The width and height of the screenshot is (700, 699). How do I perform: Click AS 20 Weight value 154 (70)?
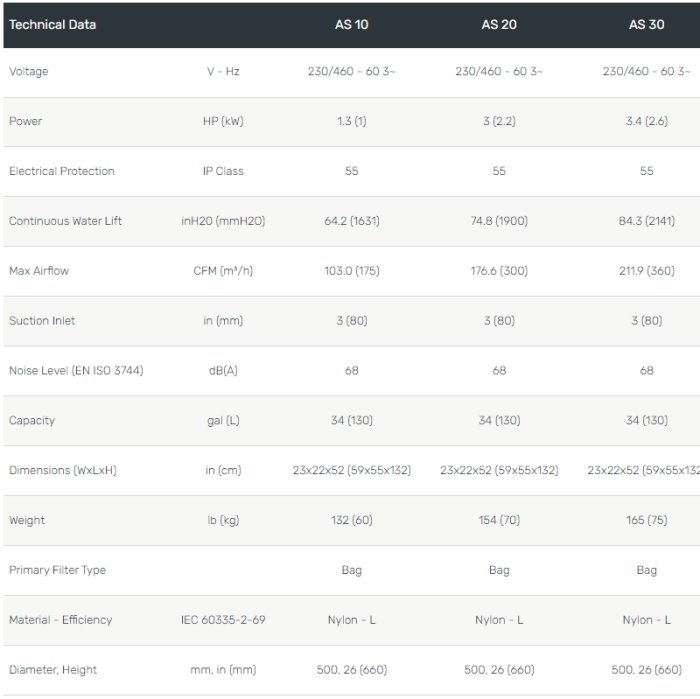pyautogui.click(x=499, y=520)
